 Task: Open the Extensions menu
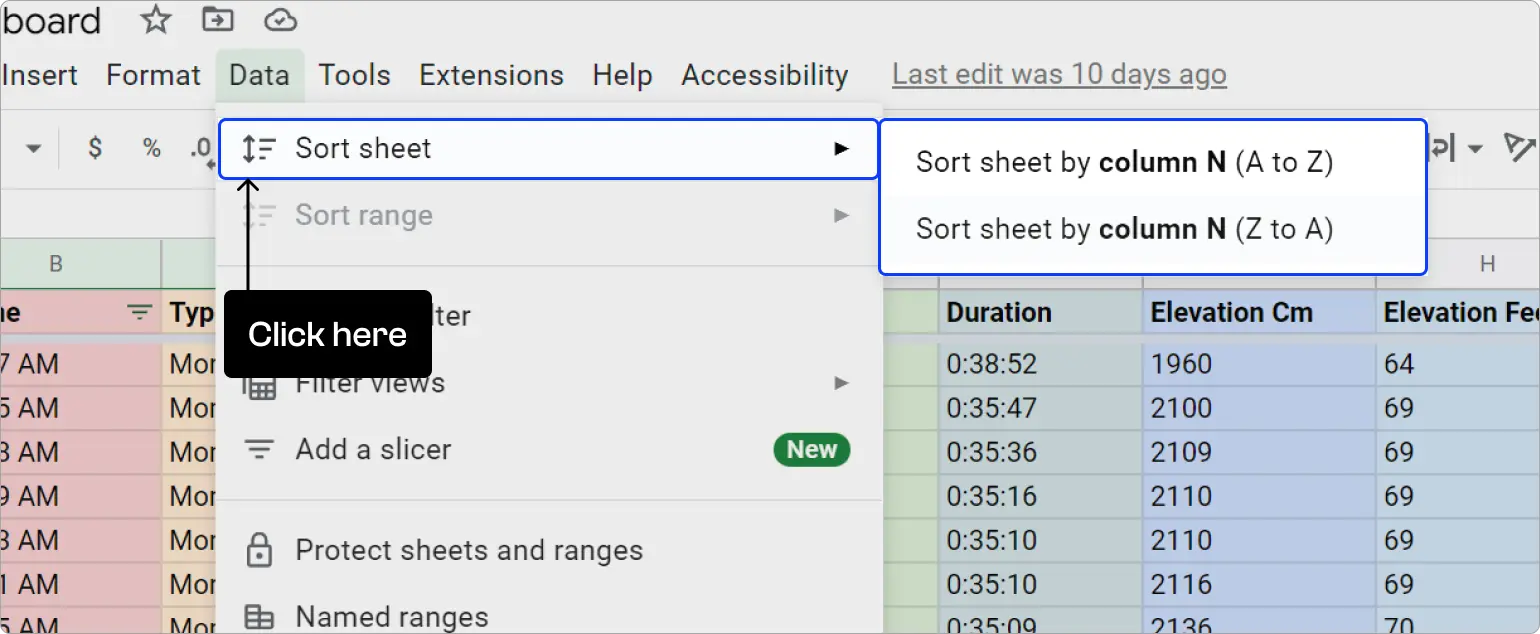(491, 74)
